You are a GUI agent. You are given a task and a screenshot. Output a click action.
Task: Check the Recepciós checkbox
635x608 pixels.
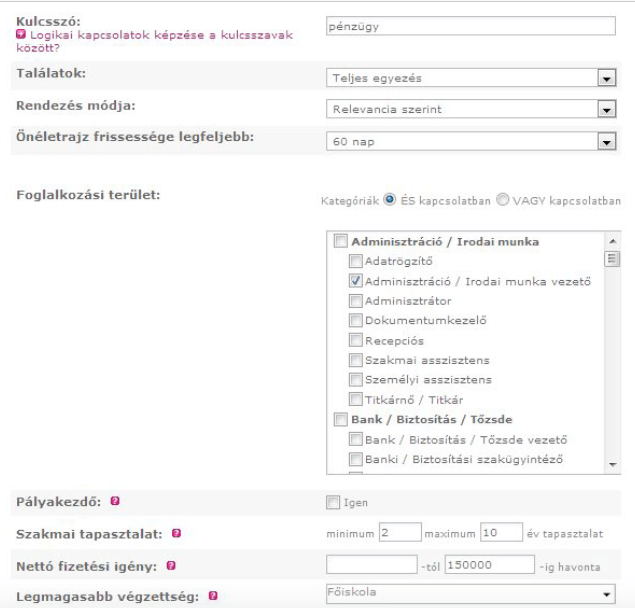pos(356,340)
